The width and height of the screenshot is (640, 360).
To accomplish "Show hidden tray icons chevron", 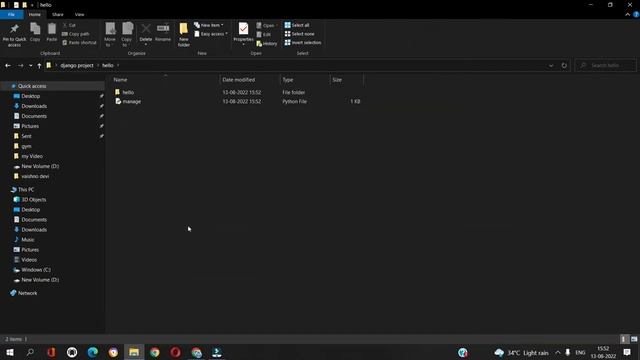I will (558, 352).
